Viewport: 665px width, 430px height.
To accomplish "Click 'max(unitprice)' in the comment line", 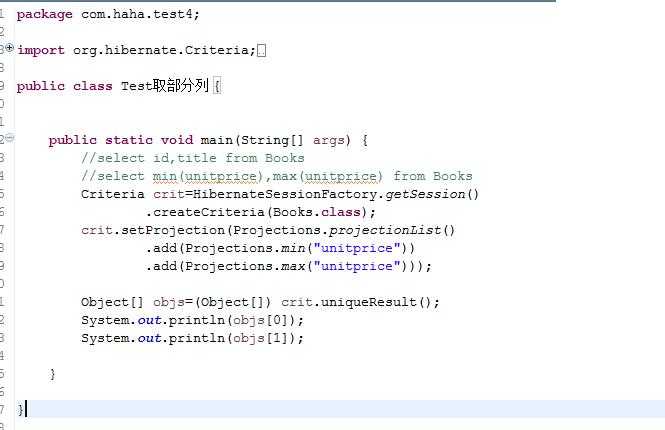I will (327, 176).
